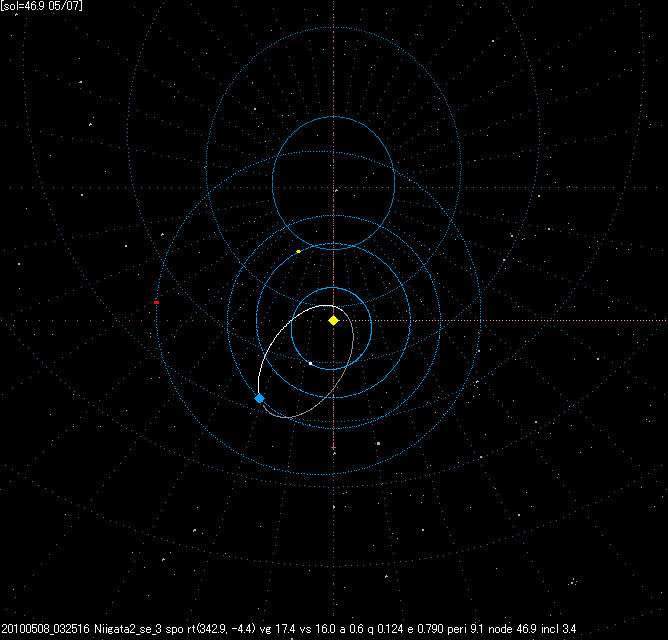Click the q 0.124 perihelion value
668x640 pixels.
386,629
